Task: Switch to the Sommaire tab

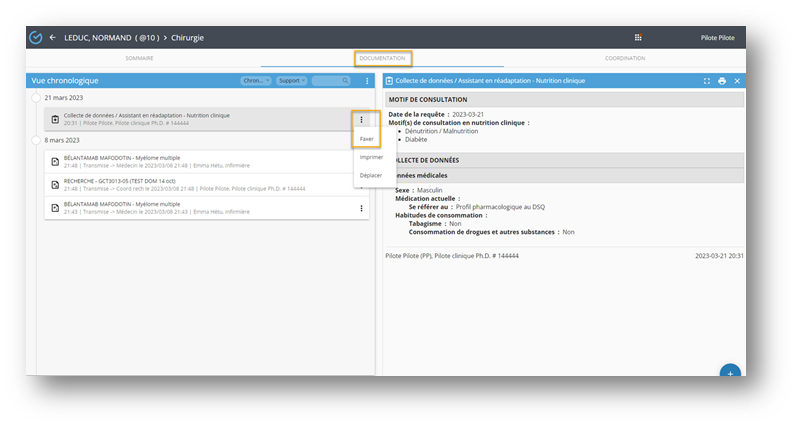Action: [x=139, y=59]
